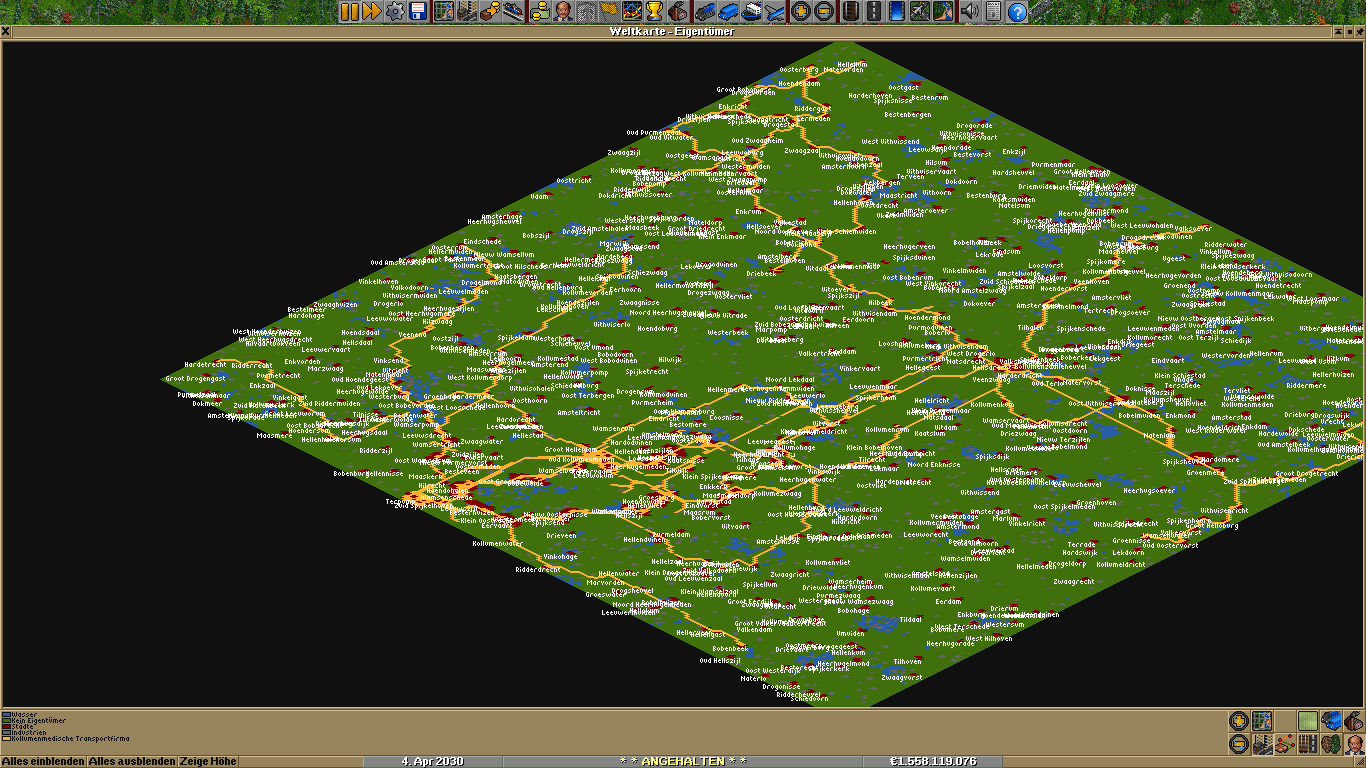Expand the game settings gear dropdown
The width and height of the screenshot is (1366, 768).
click(x=395, y=12)
